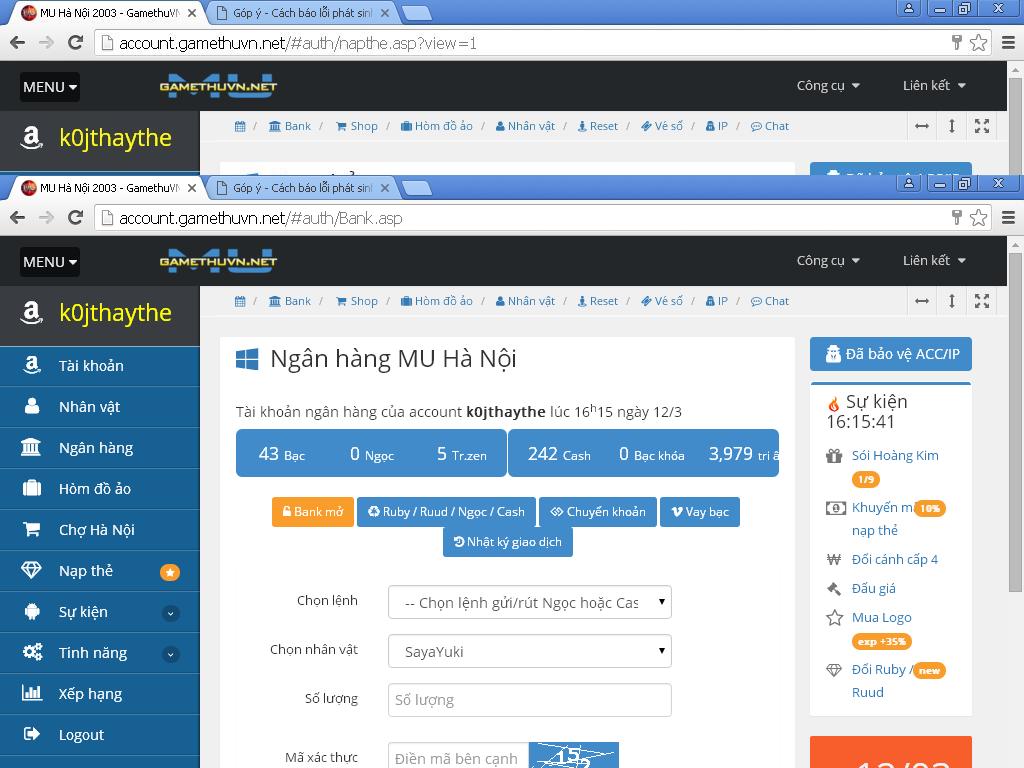Click the Mã xác thực input field
The width and height of the screenshot is (1024, 768).
458,756
